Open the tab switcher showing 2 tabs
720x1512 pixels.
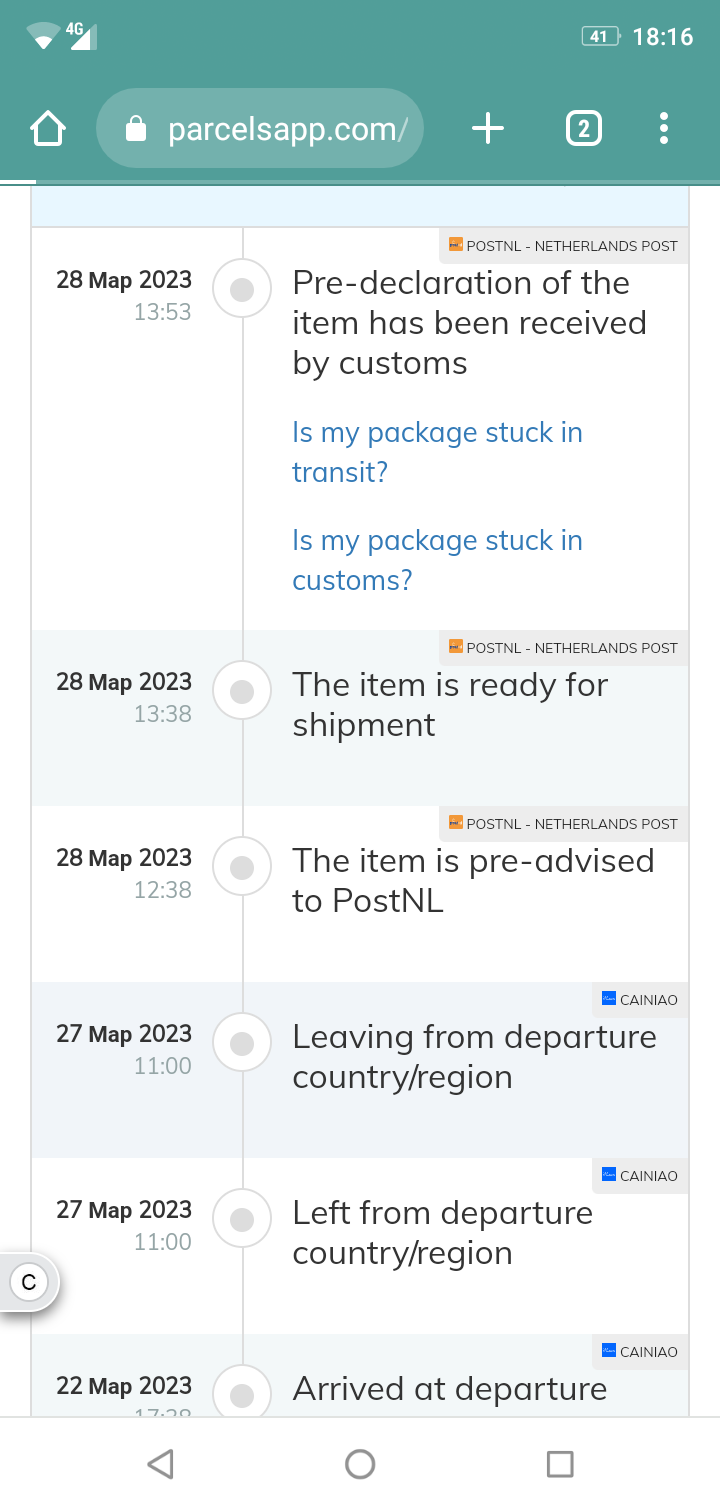click(x=584, y=129)
